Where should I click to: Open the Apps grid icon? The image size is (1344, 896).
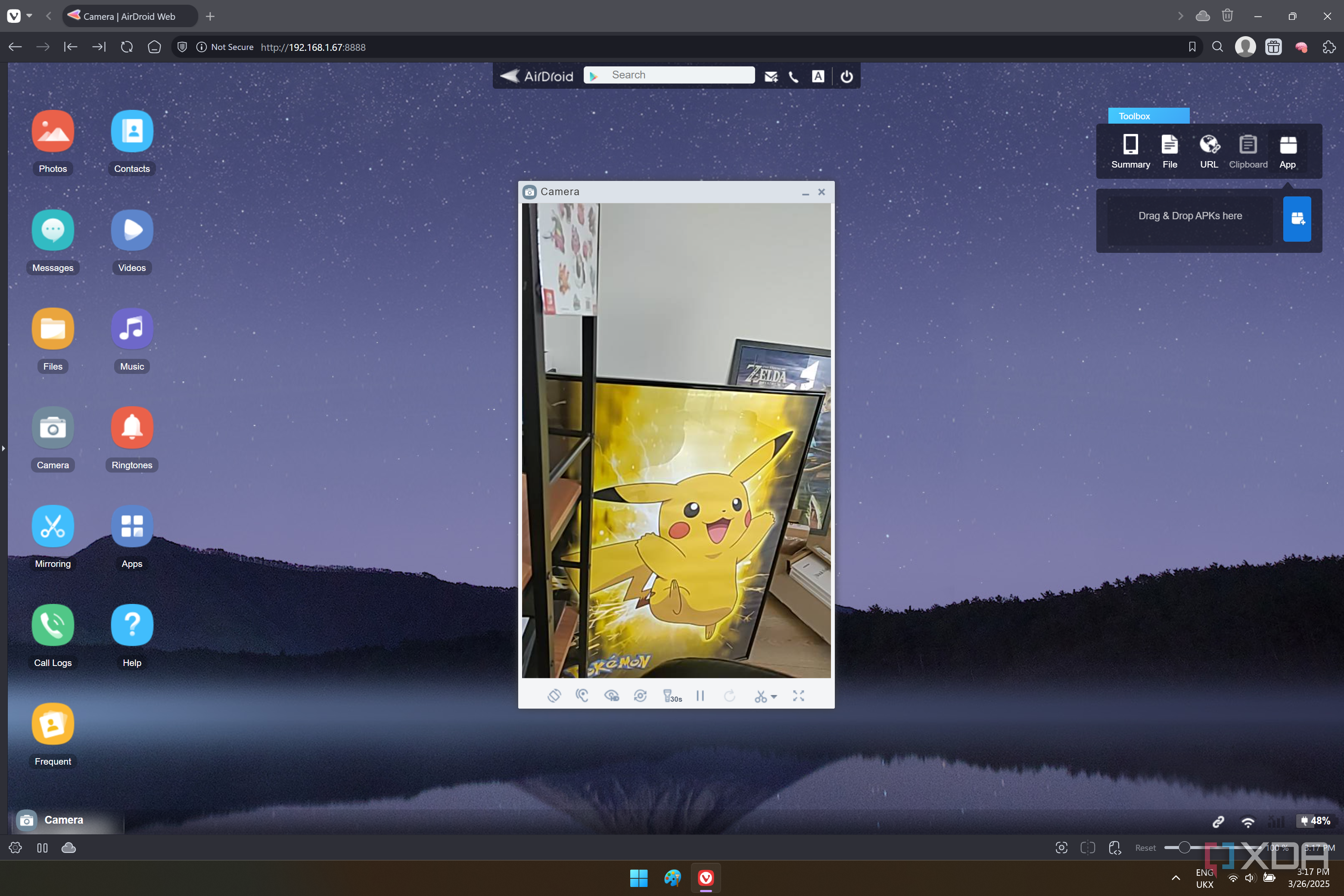coord(132,526)
